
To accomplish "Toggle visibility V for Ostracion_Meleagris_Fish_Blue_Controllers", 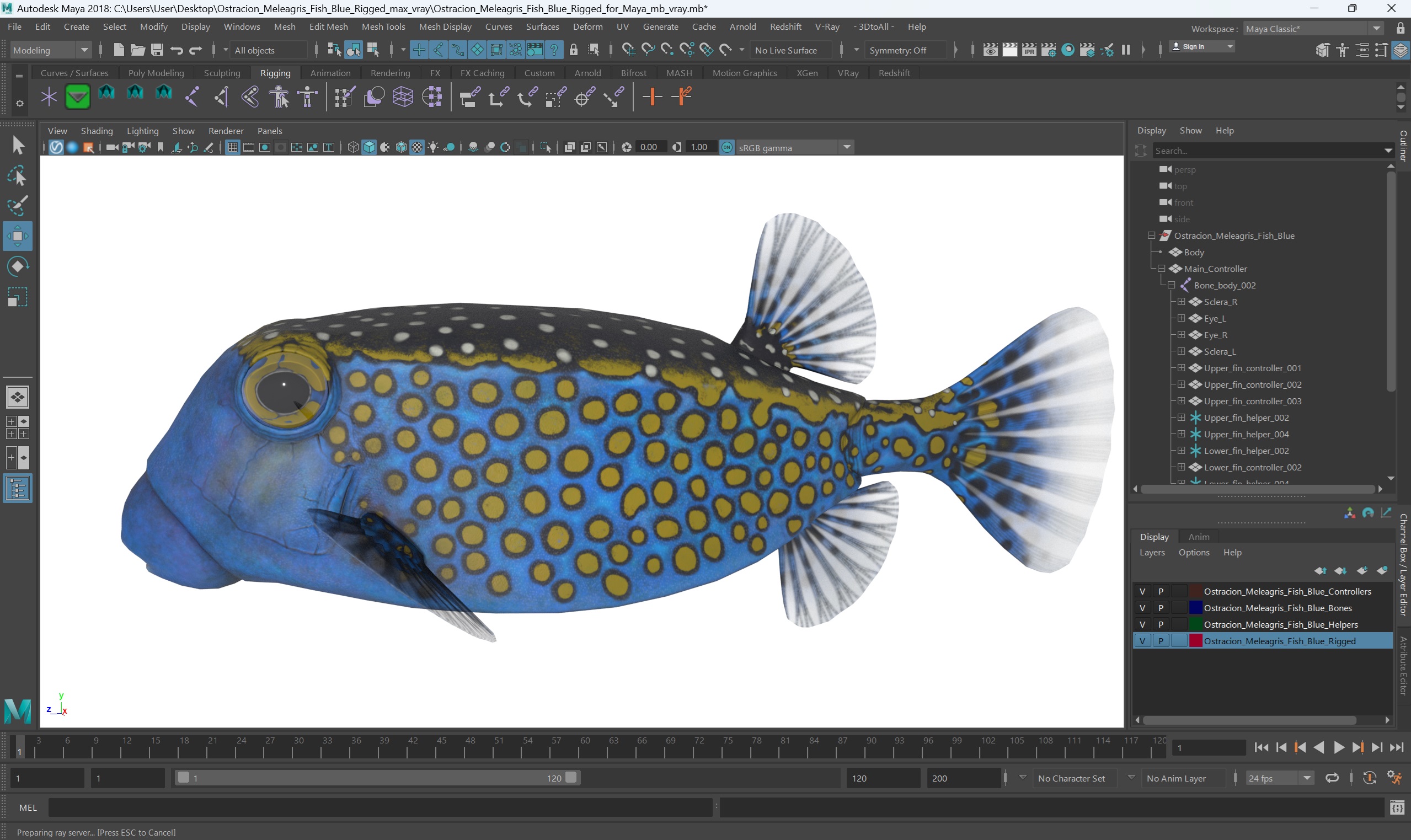I will click(1141, 591).
